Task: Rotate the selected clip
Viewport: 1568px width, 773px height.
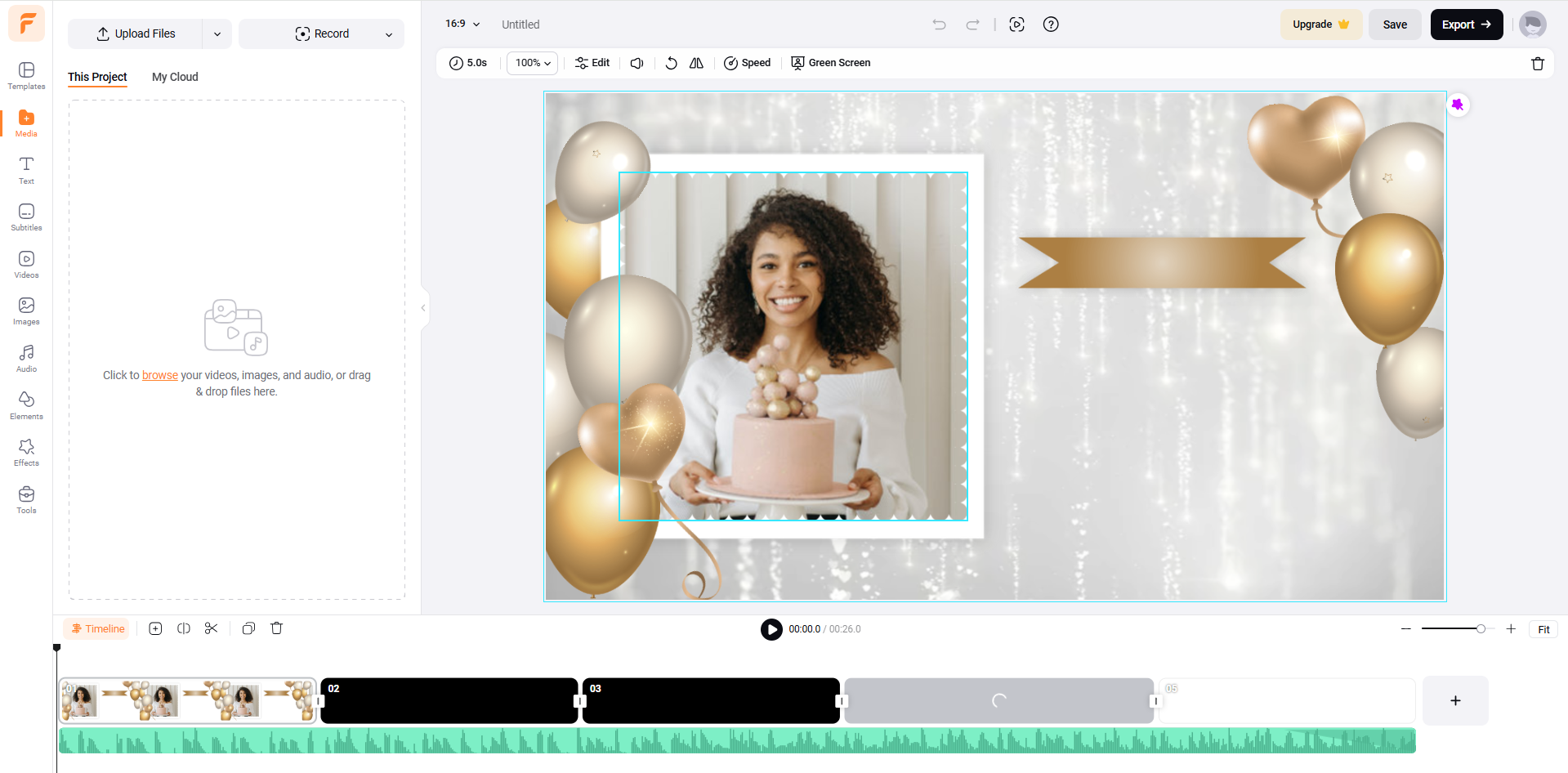Action: pyautogui.click(x=670, y=62)
